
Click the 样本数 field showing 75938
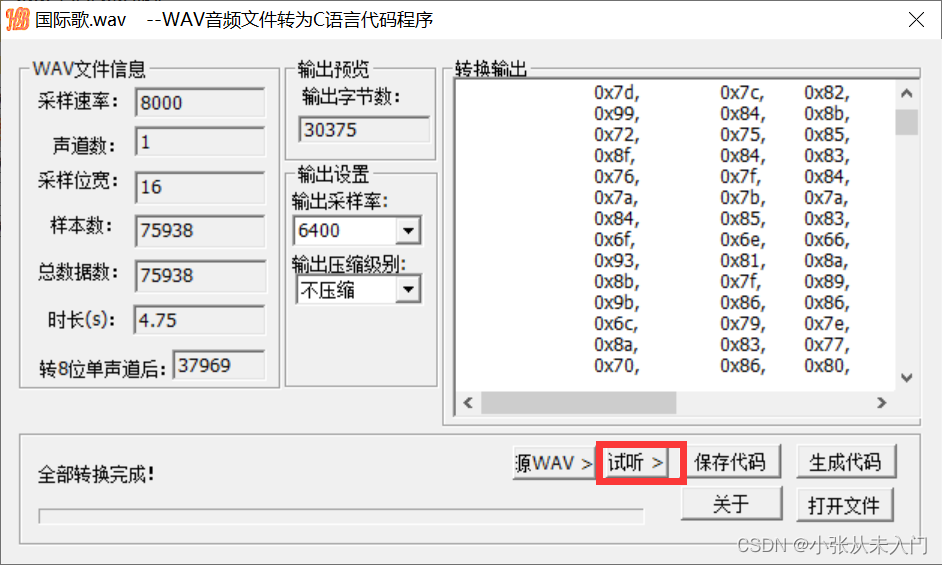point(200,231)
